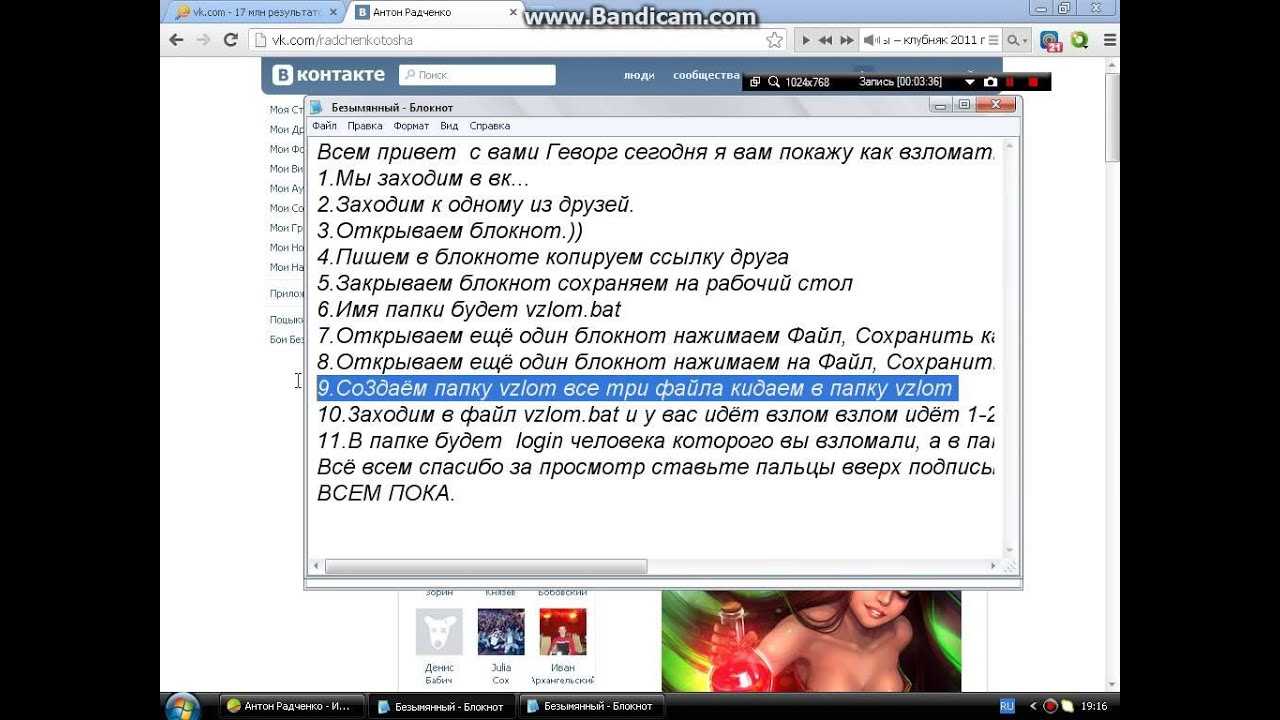
Task: Minimize the Notepad window
Action: pos(940,104)
